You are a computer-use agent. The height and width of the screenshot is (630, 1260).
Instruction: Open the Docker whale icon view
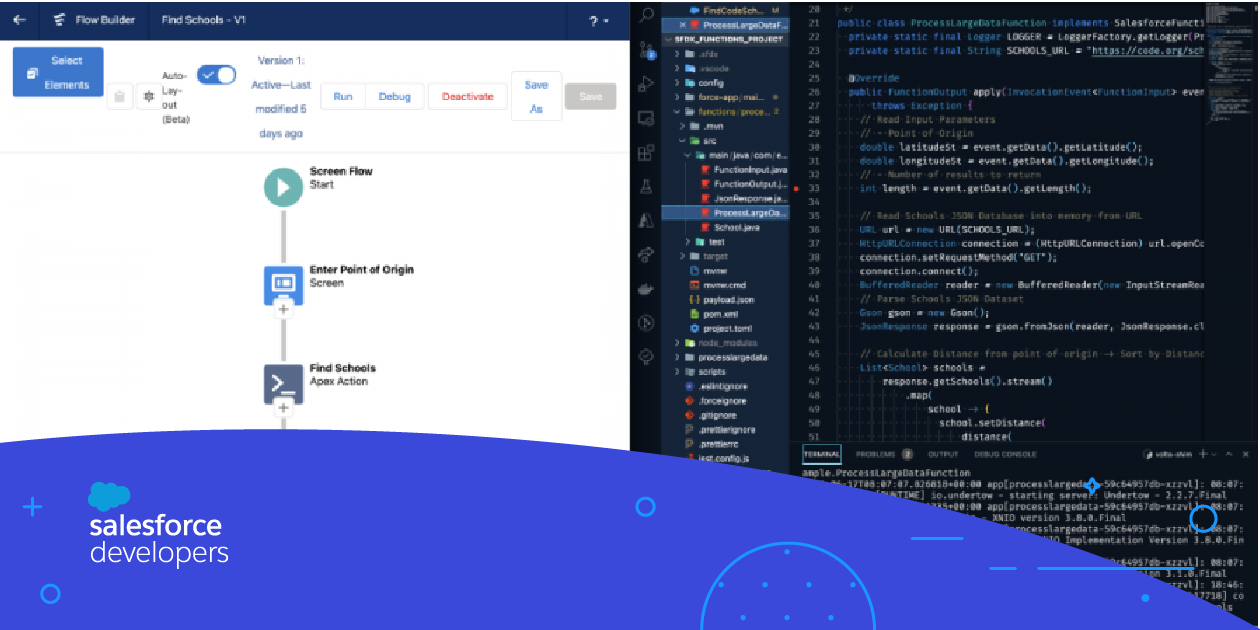click(646, 288)
